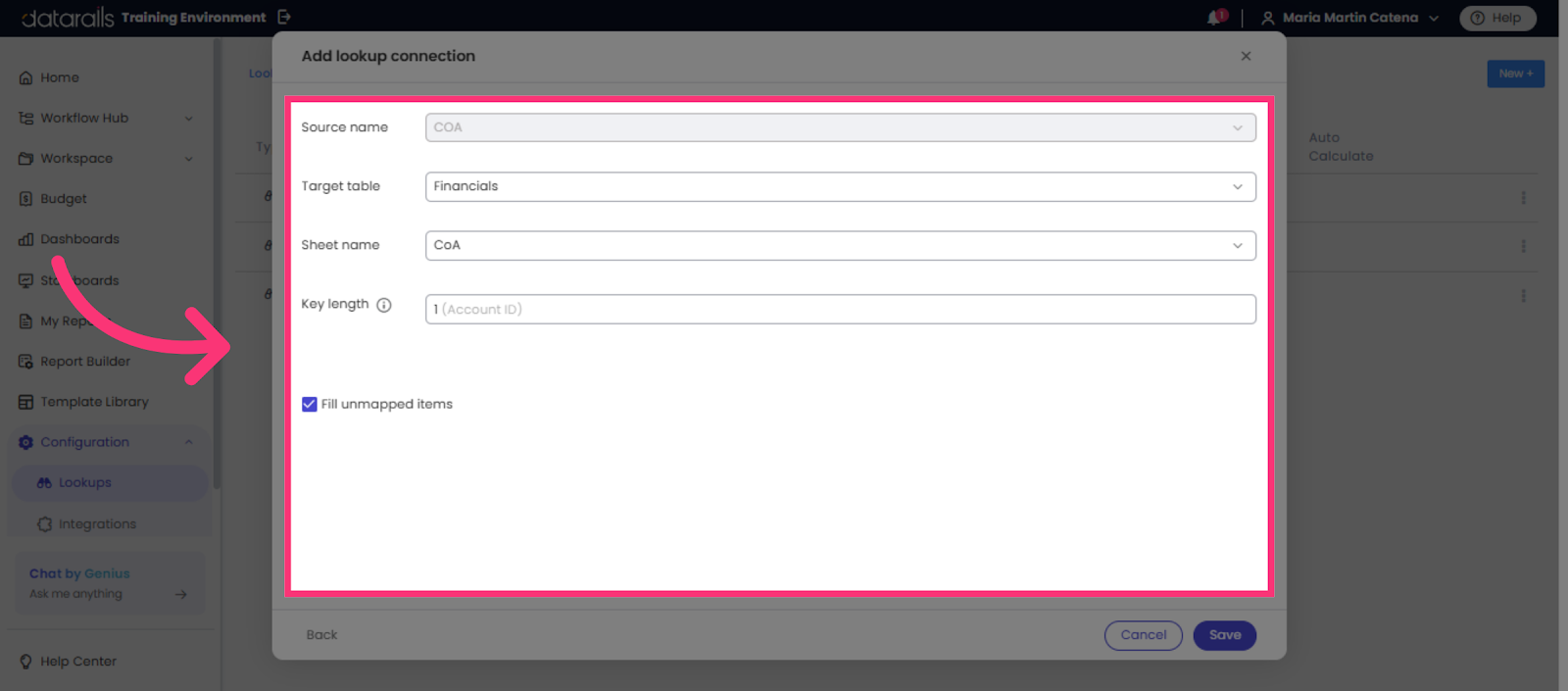
Task: Open the Sheet name dropdown
Action: 841,245
